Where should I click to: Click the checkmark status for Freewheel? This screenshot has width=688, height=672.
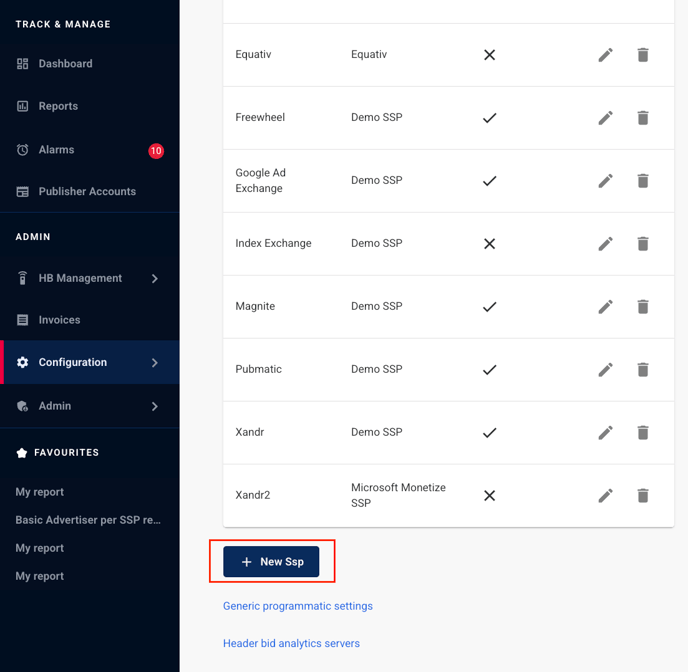click(x=489, y=118)
